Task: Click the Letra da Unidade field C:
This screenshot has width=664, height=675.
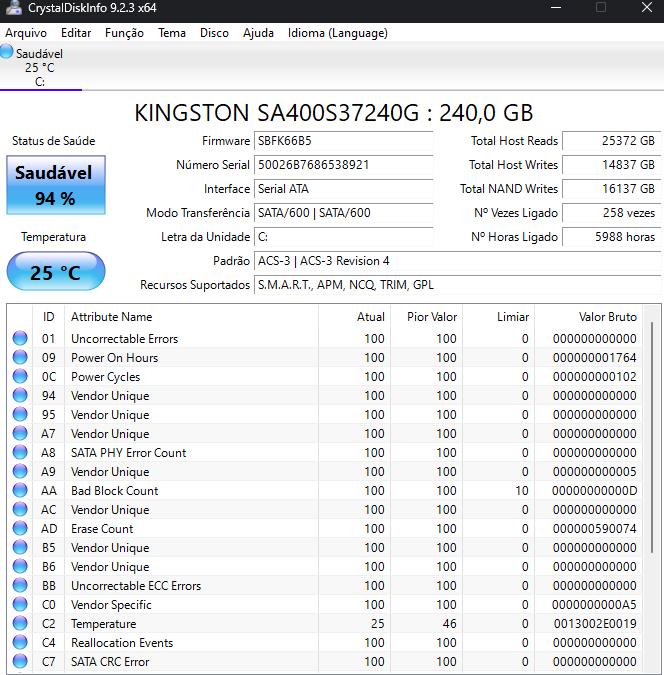Action: tap(344, 237)
